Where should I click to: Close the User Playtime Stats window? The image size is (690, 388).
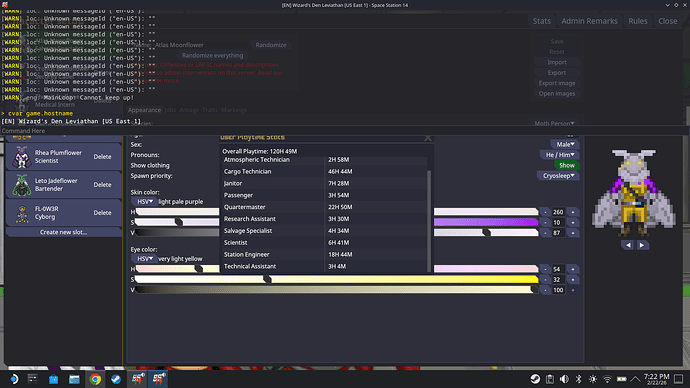point(428,138)
